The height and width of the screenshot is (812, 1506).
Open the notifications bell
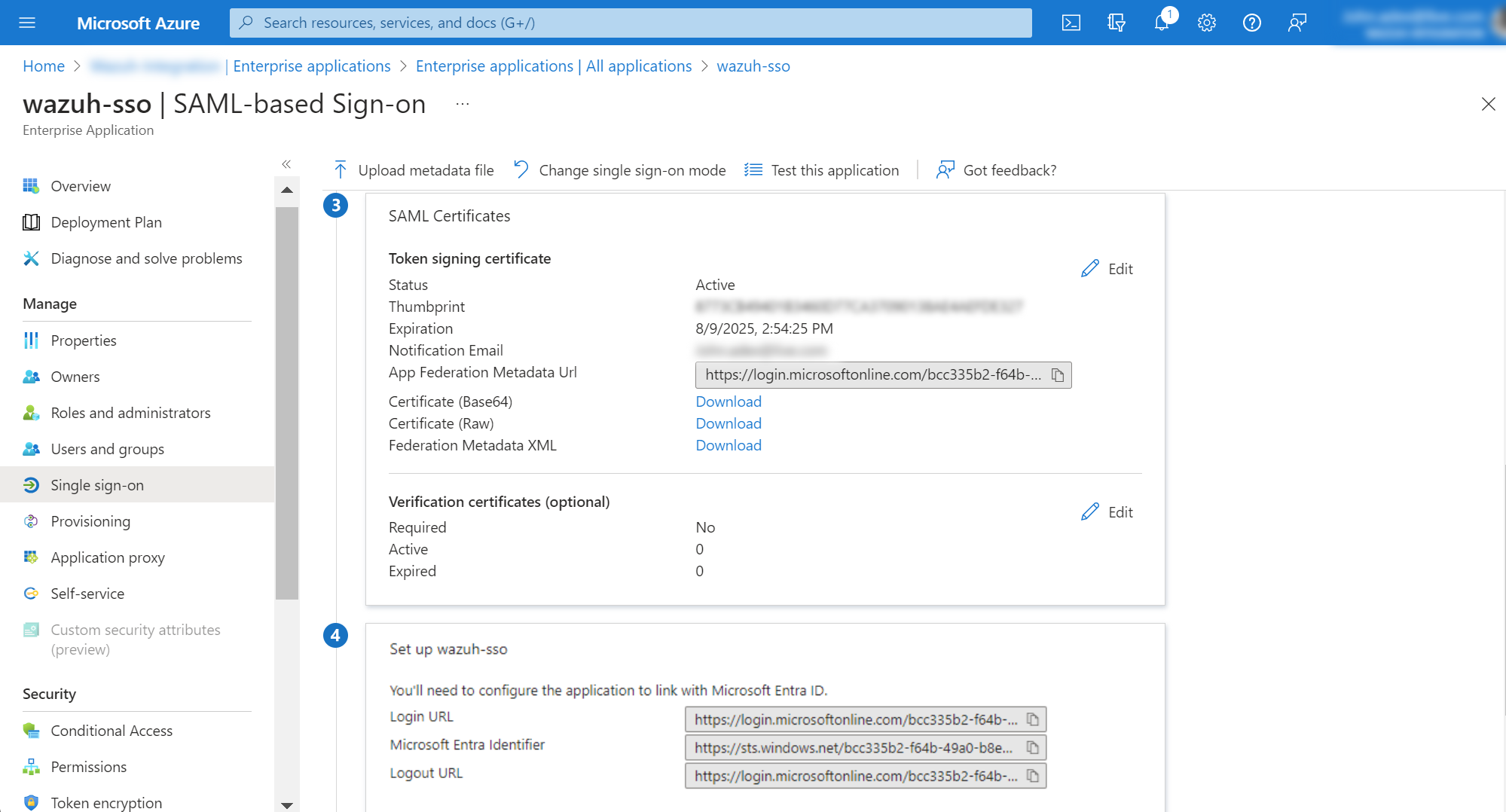(1162, 23)
